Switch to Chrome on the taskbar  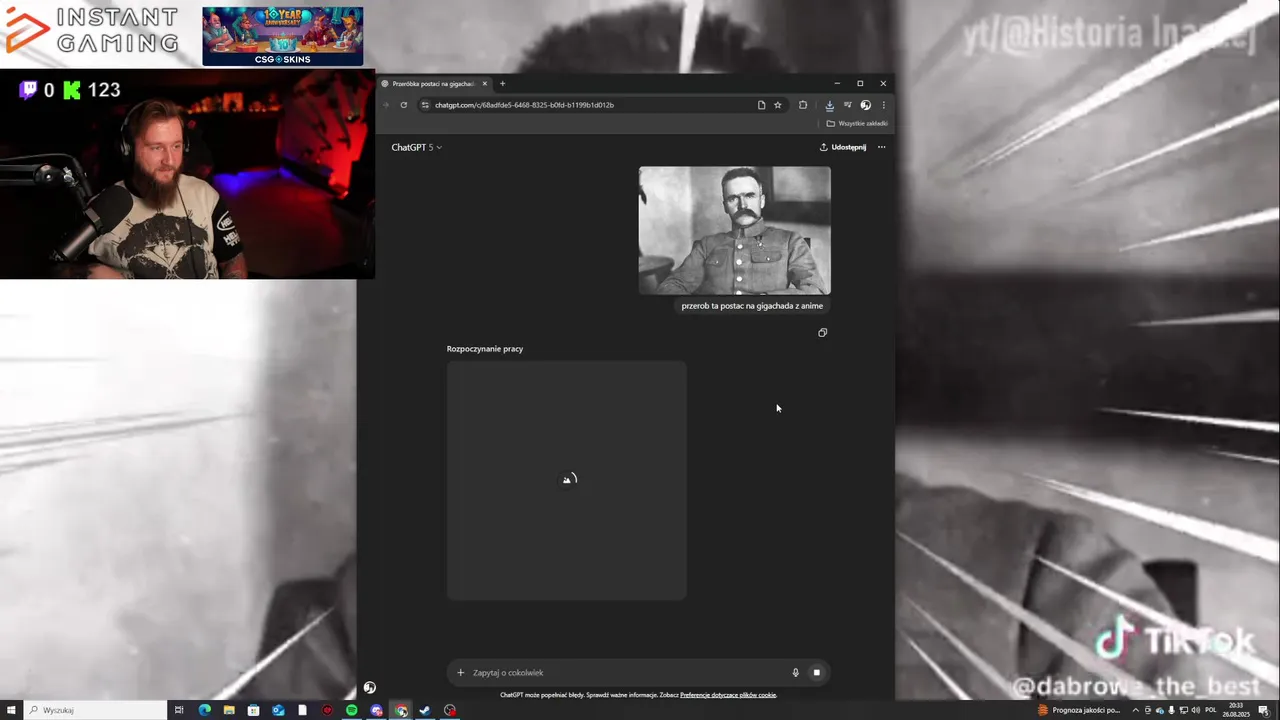pos(401,710)
